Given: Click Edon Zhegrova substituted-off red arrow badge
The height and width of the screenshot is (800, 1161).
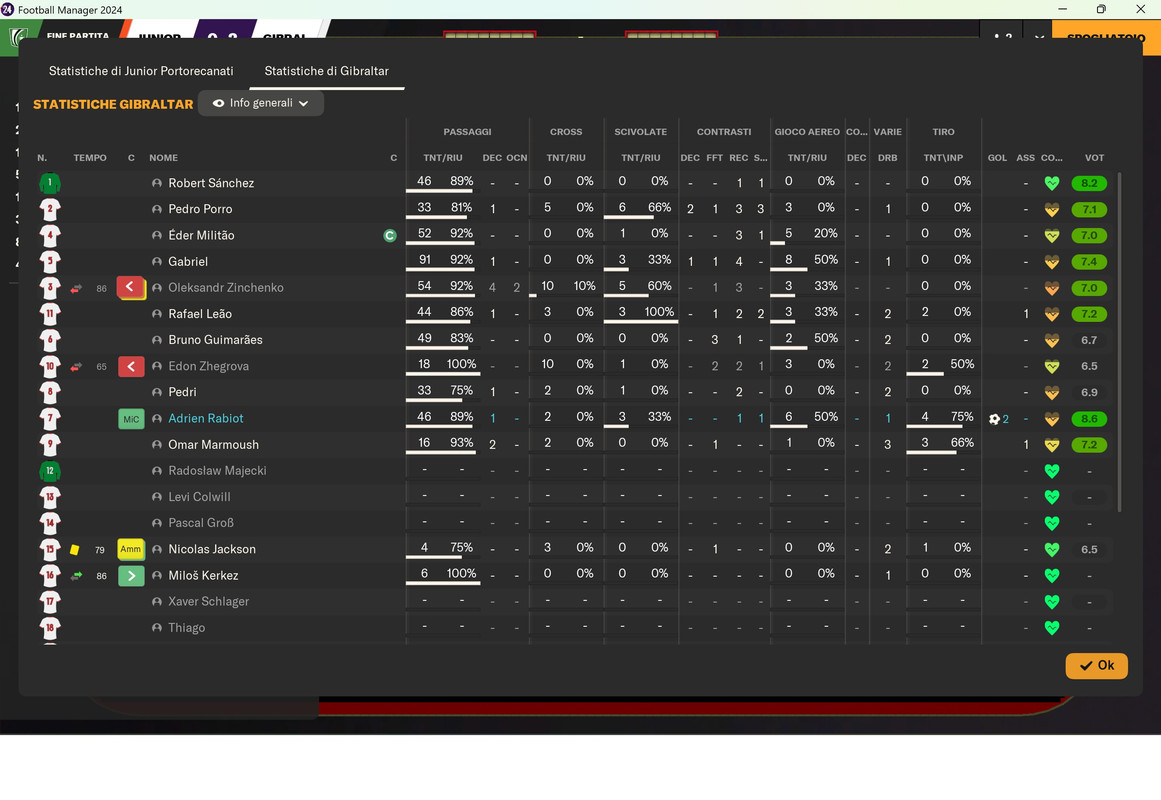Looking at the screenshot, I should pyautogui.click(x=131, y=366).
